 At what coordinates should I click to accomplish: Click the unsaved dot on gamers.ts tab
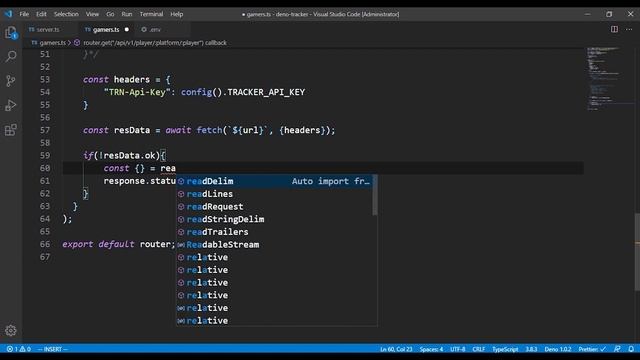coord(127,29)
